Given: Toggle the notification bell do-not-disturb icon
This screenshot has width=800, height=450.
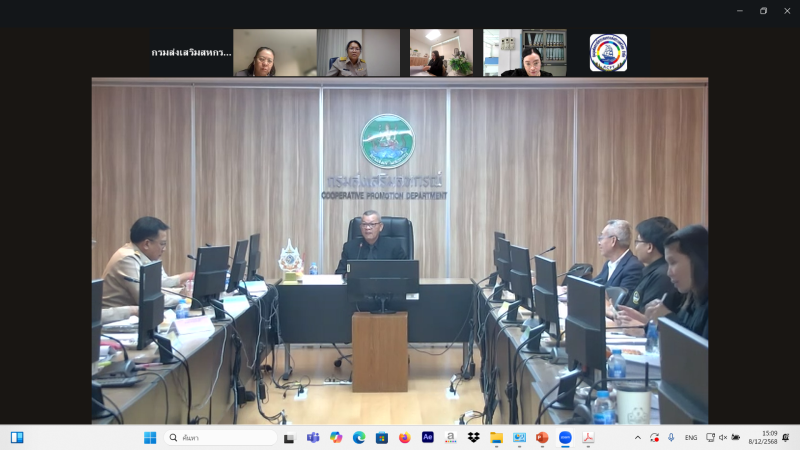Looking at the screenshot, I should (786, 437).
